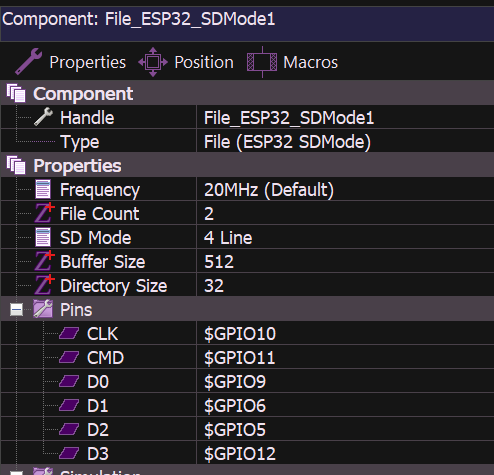The width and height of the screenshot is (494, 475).
Task: Change the D1 pin $GPIO6
Action: click(345, 405)
